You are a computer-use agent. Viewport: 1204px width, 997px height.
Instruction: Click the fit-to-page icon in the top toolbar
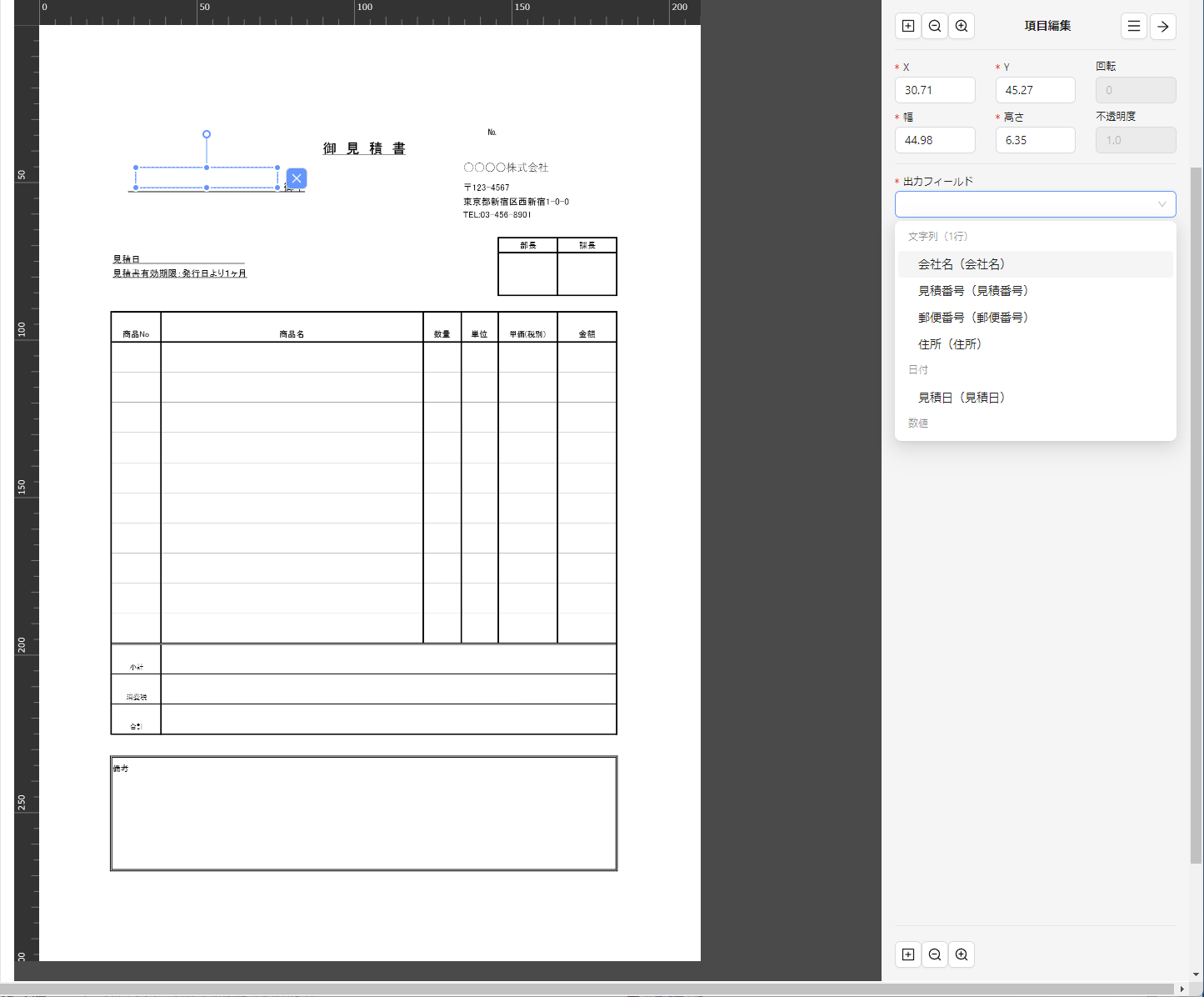[x=908, y=26]
